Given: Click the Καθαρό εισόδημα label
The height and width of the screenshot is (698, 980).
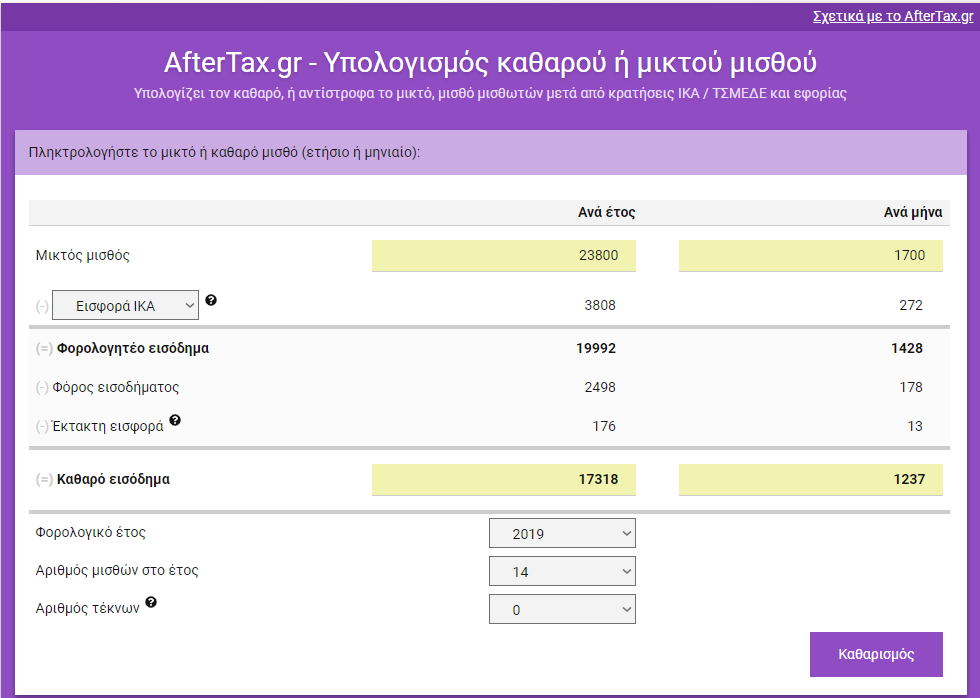Looking at the screenshot, I should point(113,479).
